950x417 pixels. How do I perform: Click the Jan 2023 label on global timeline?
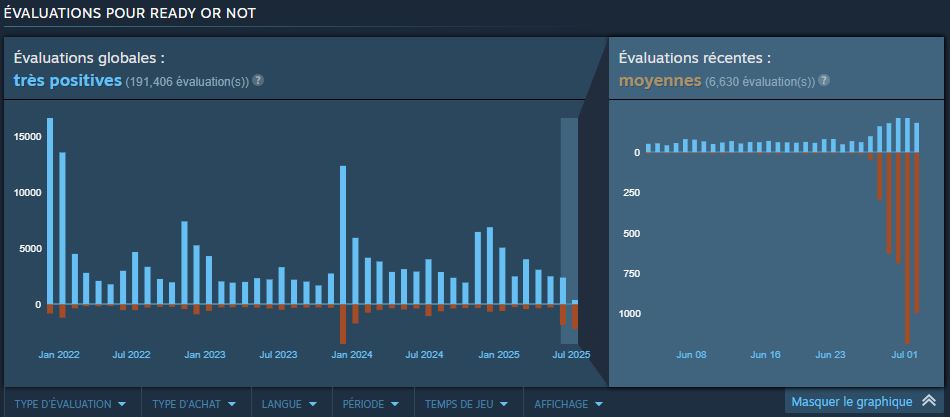click(x=205, y=354)
